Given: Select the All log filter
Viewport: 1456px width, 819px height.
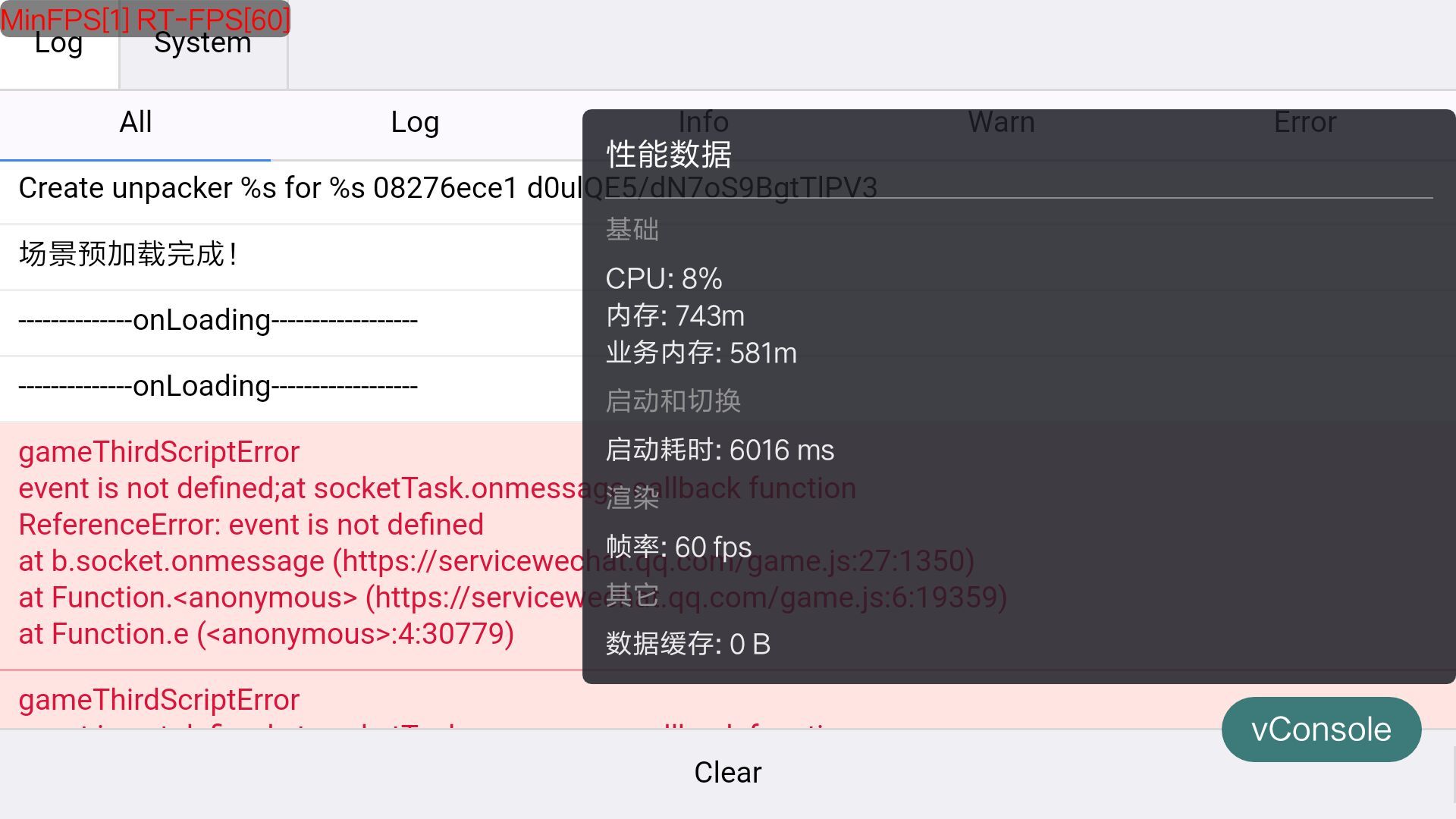Looking at the screenshot, I should (x=136, y=123).
